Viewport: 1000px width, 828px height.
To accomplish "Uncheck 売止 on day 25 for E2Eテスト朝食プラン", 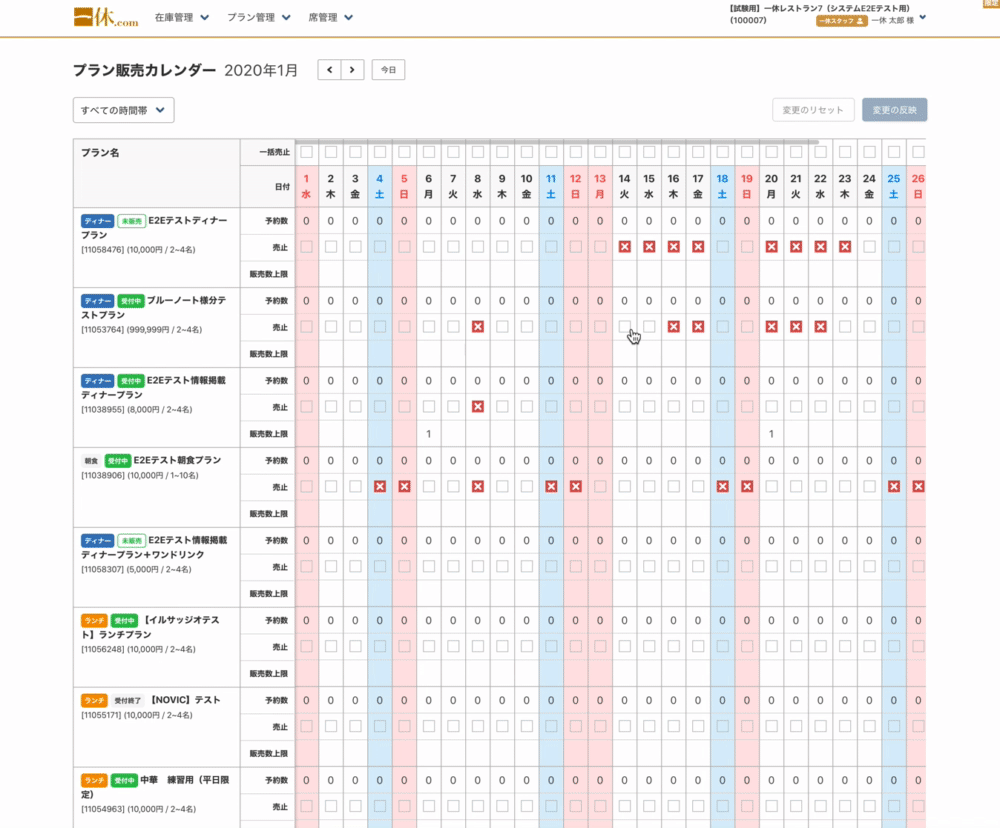I will tap(893, 487).
